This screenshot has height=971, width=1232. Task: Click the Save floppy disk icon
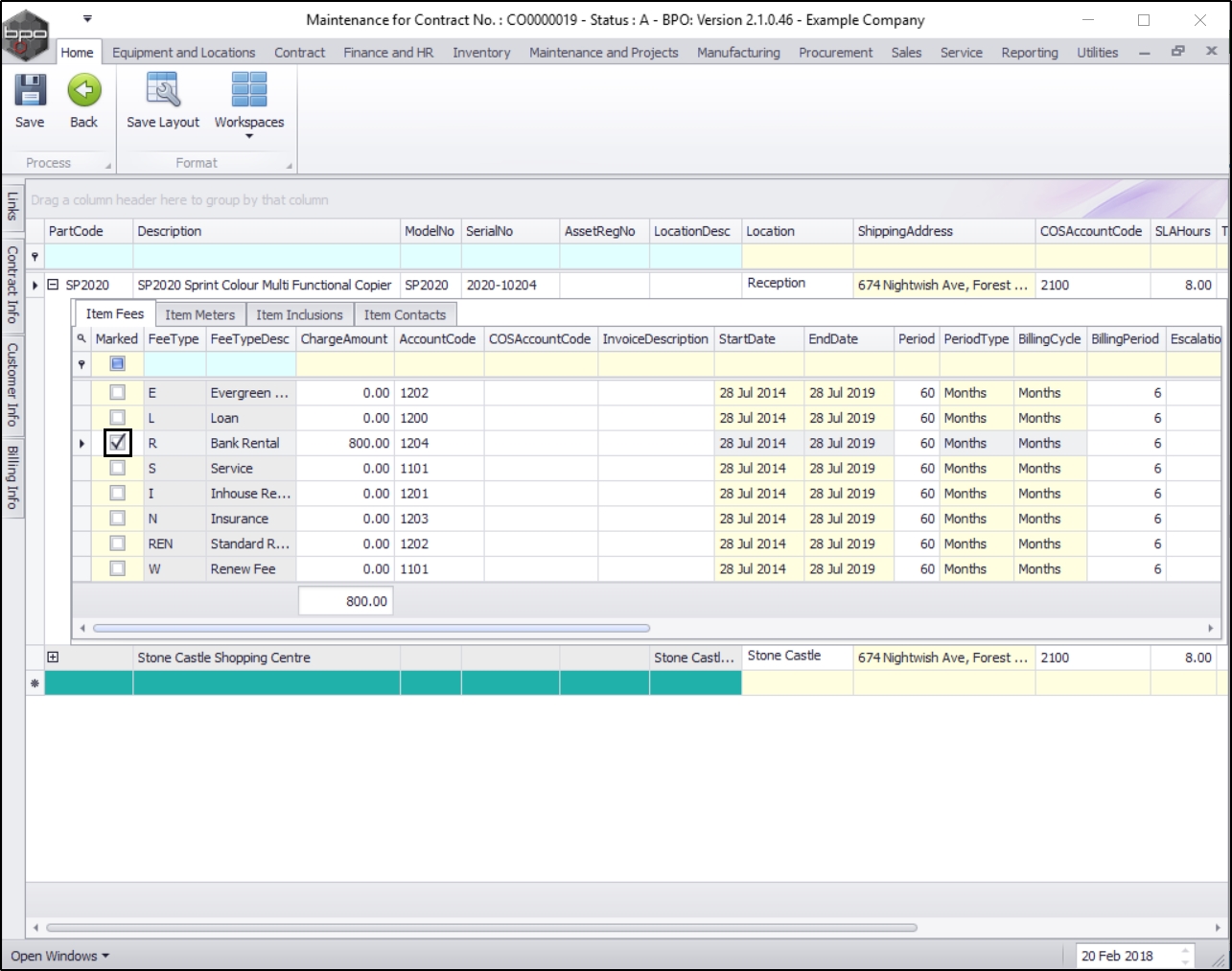pyautogui.click(x=30, y=91)
